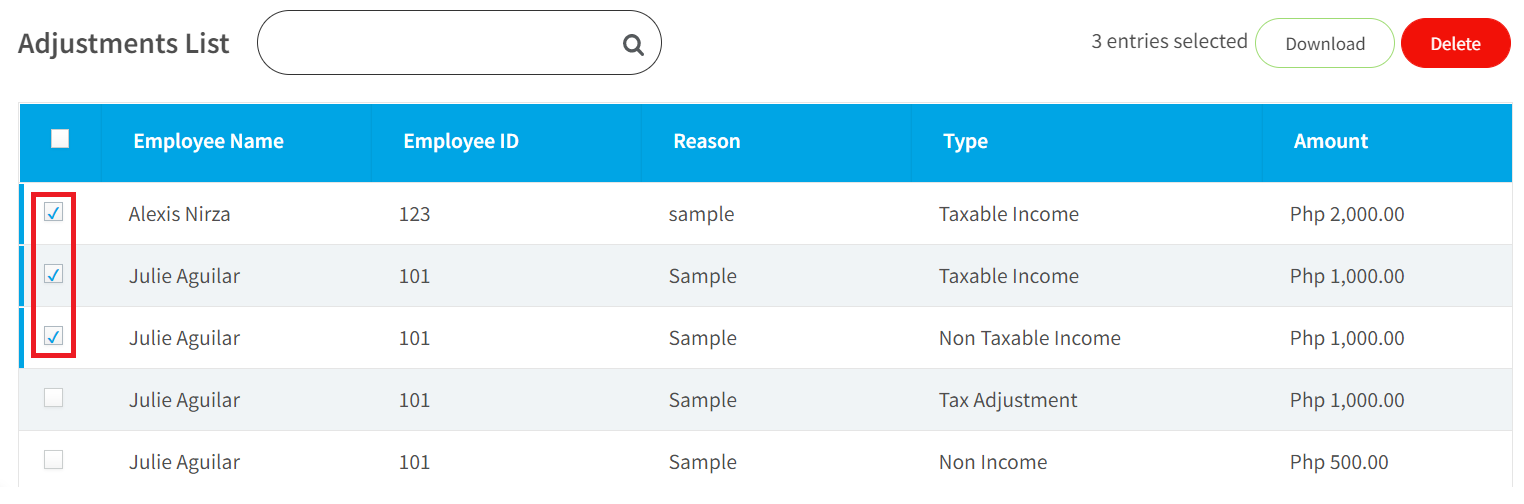Image resolution: width=1524 pixels, height=504 pixels.
Task: Uncheck Julie Aguilar Taxable Income checkbox
Action: tap(54, 274)
